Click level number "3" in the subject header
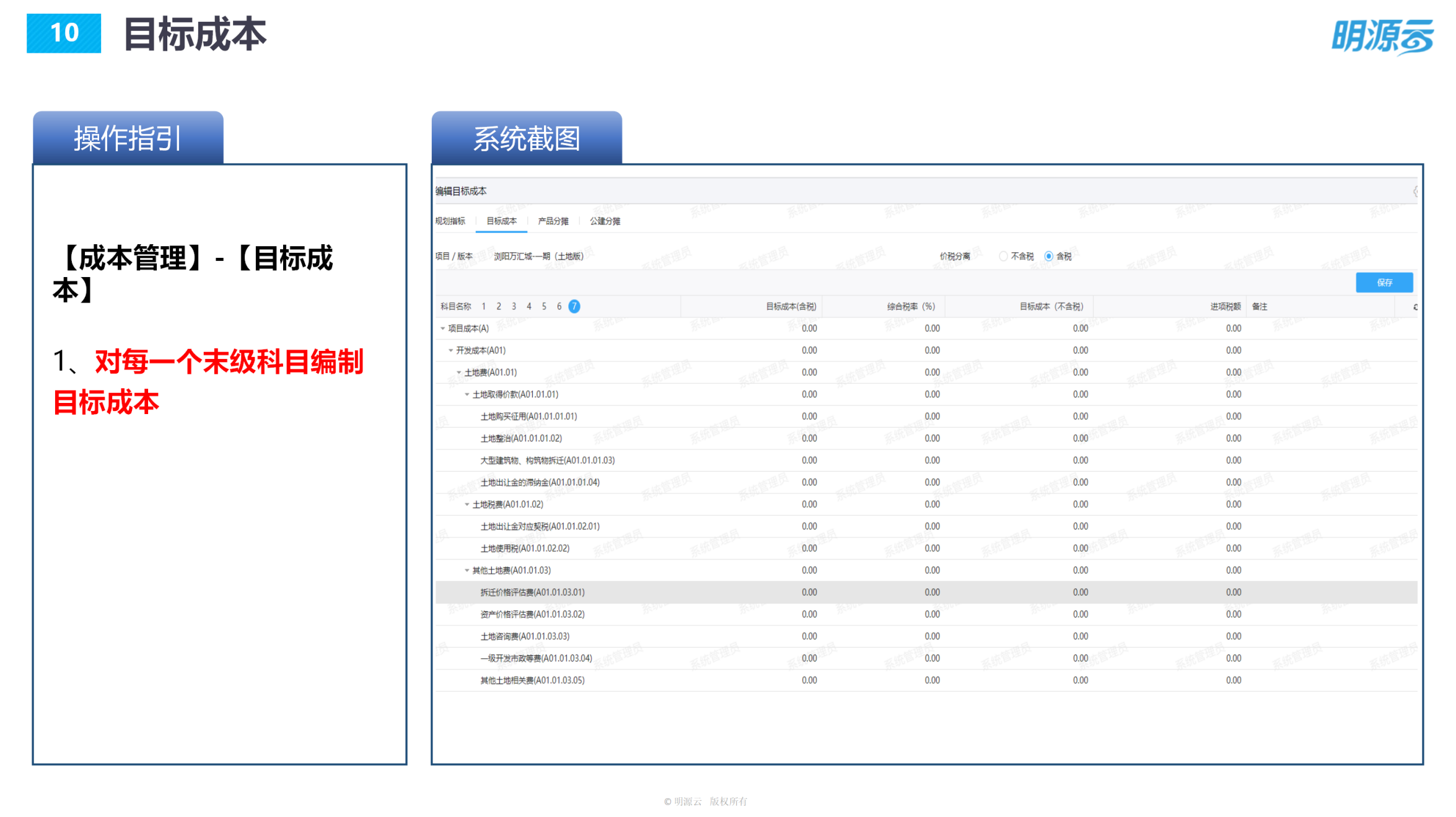This screenshot has height=817, width=1456. pos(514,306)
